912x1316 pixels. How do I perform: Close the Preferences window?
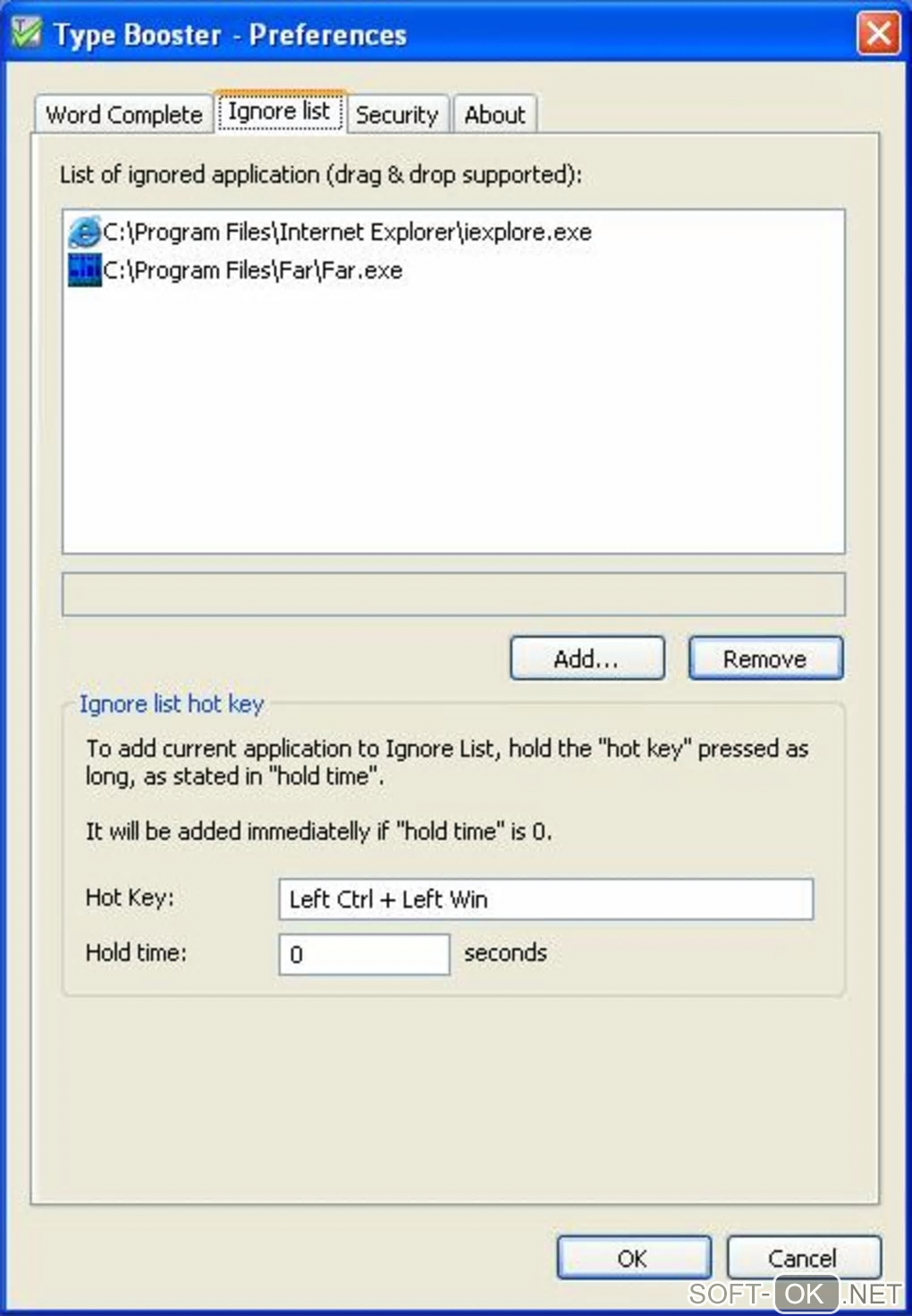pyautogui.click(x=878, y=34)
